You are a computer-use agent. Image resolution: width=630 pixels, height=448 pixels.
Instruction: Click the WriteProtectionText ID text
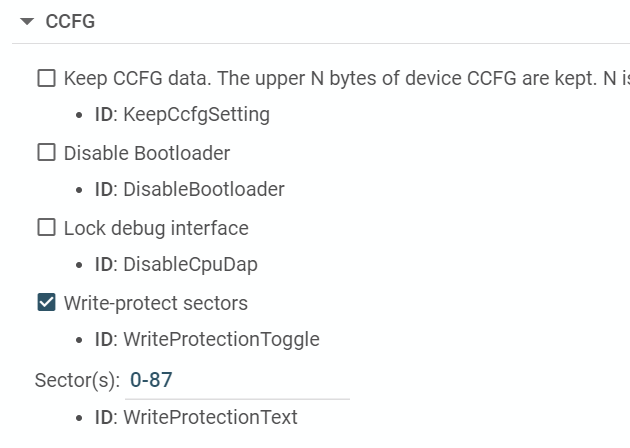point(210,417)
